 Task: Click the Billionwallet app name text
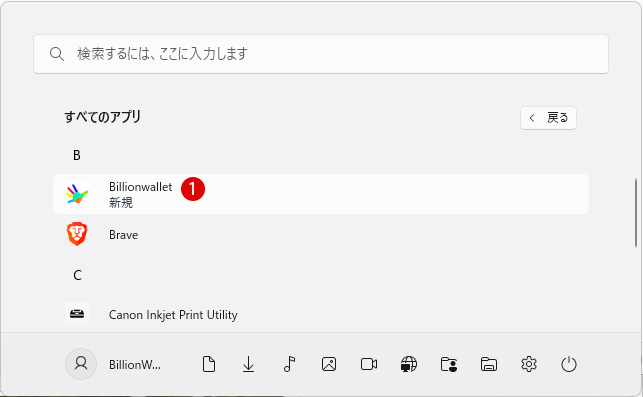point(141,187)
